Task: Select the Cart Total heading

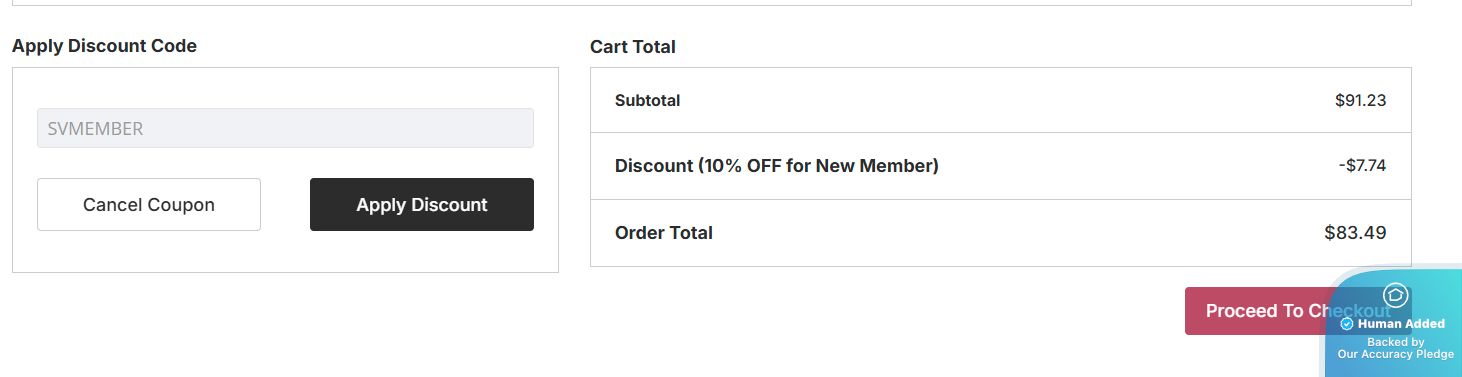Action: tap(633, 47)
